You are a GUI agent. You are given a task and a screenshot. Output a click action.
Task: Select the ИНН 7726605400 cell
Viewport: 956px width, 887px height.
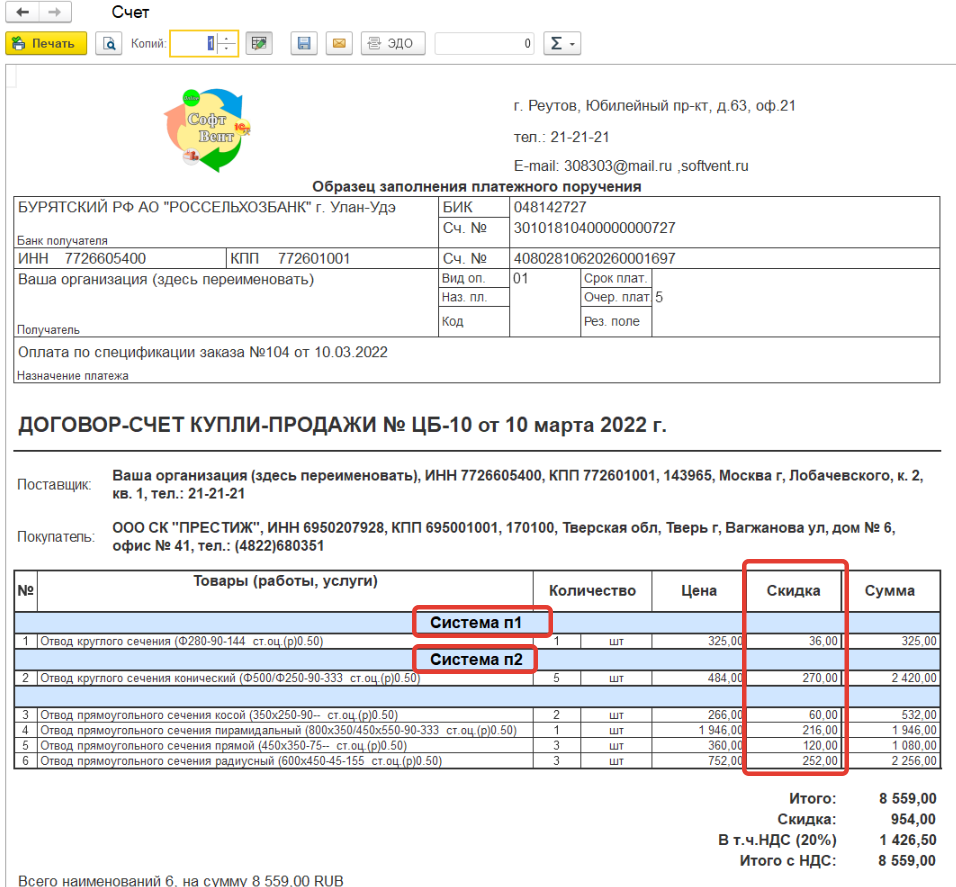pyautogui.click(x=120, y=258)
